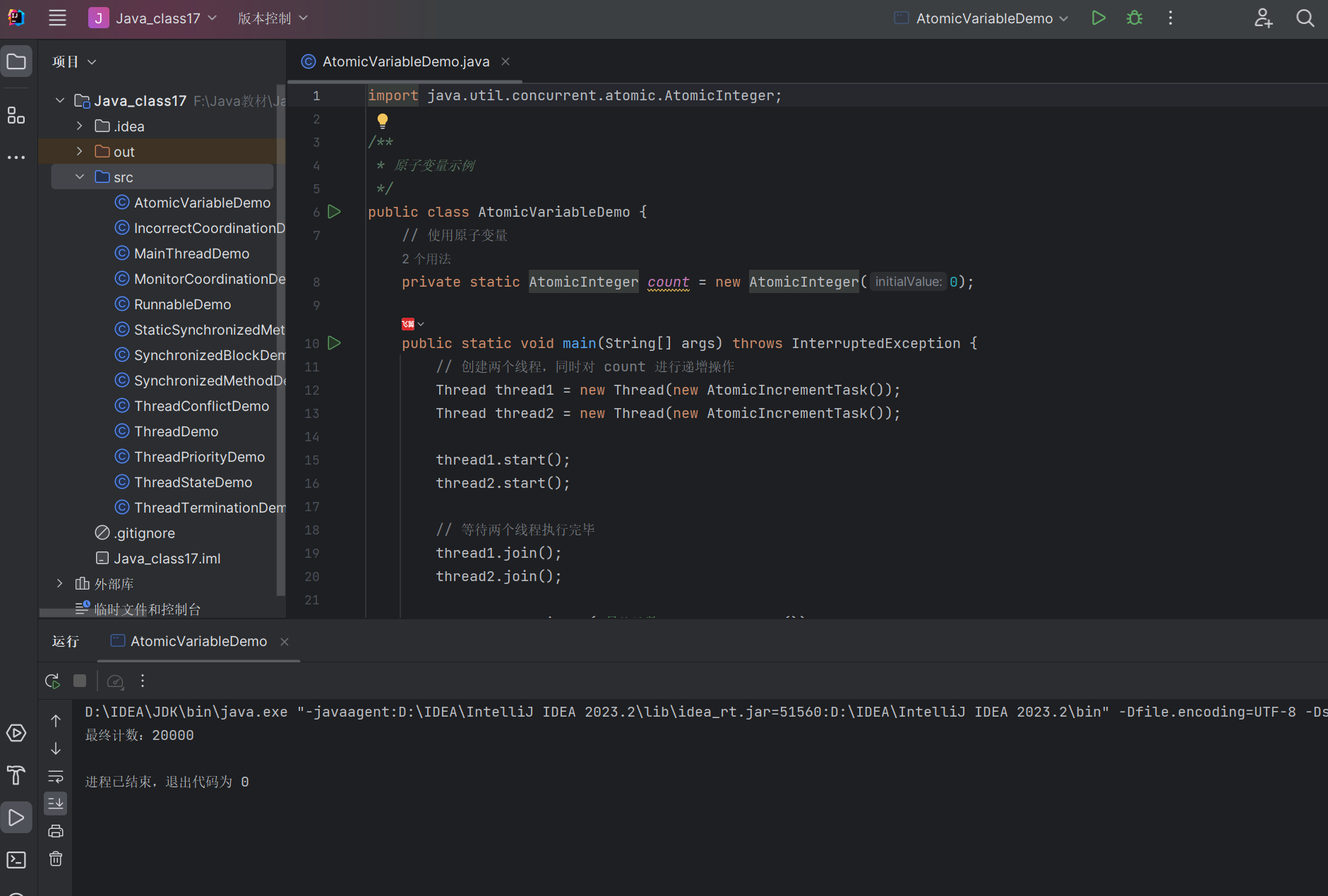Viewport: 1328px width, 896px height.
Task: Expand the .idea folder
Action: pyautogui.click(x=80, y=126)
